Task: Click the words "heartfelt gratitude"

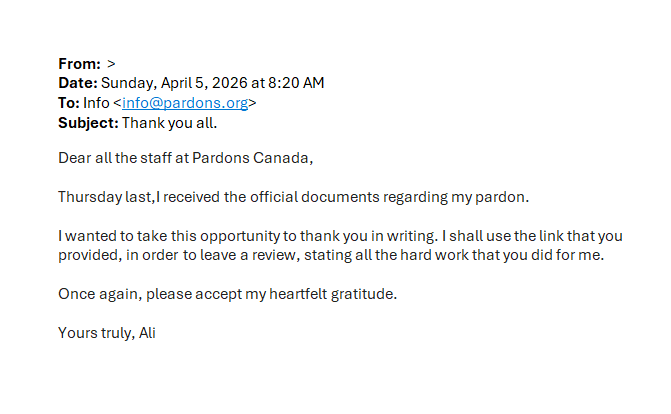Action: (331, 295)
